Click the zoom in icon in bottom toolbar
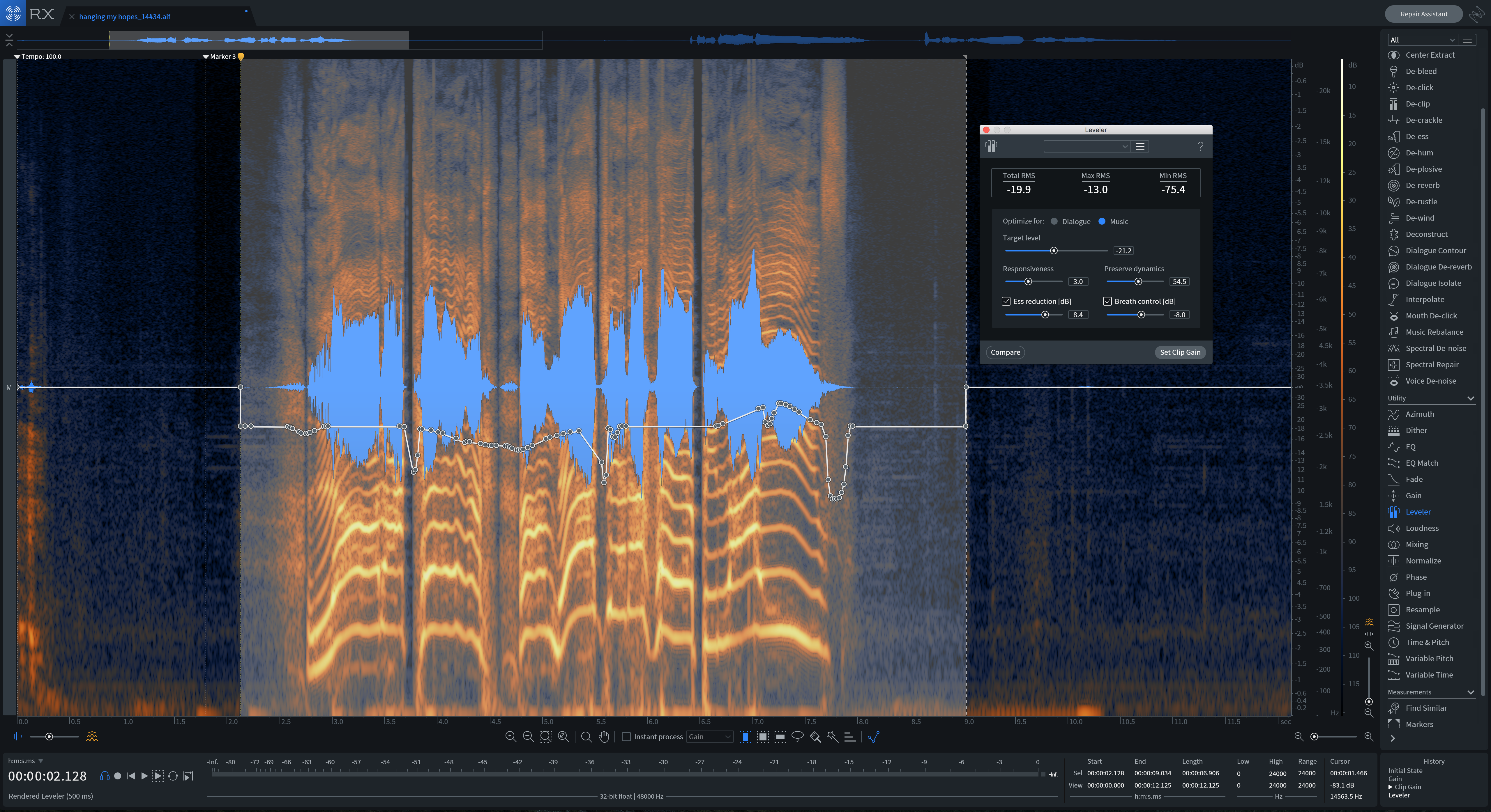1491x812 pixels. coord(510,736)
